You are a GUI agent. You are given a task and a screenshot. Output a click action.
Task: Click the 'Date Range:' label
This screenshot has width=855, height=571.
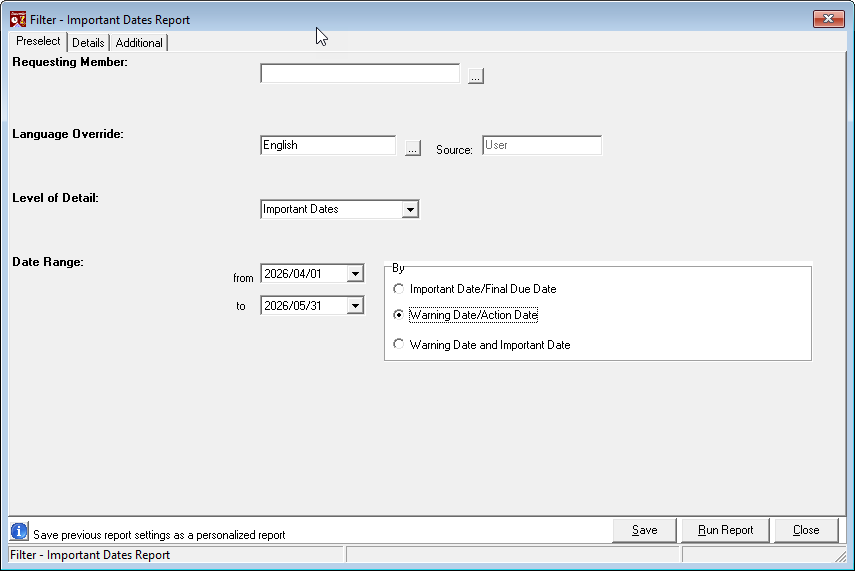click(48, 262)
